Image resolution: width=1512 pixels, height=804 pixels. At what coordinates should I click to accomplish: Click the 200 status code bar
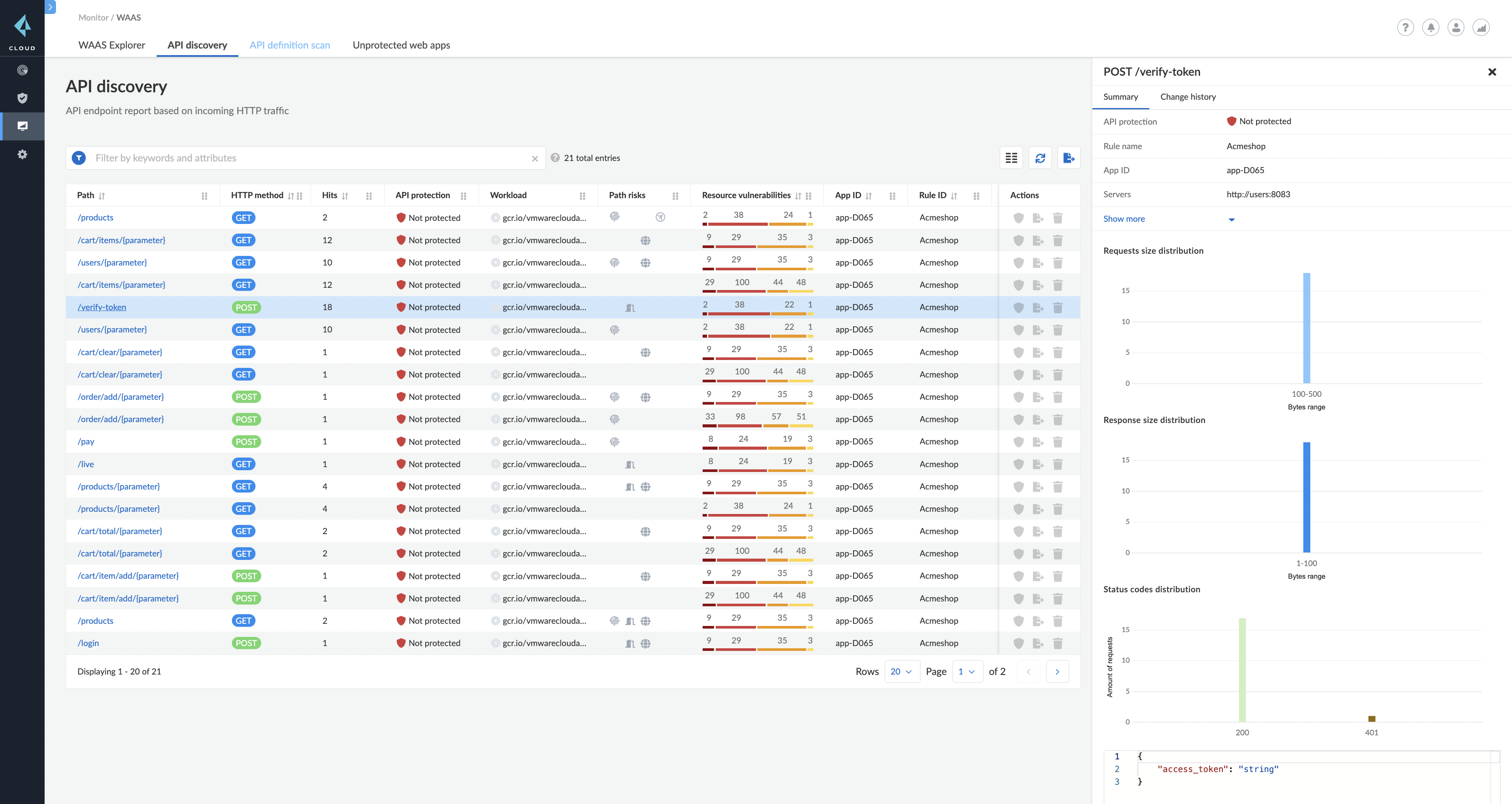pos(1242,670)
